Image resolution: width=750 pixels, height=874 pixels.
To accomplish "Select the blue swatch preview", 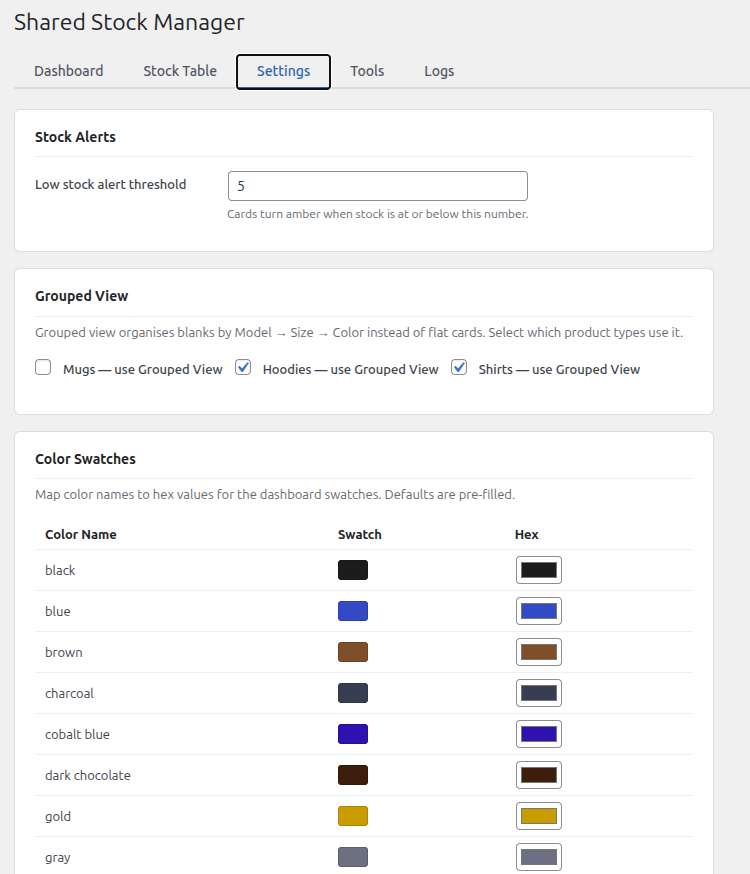I will coord(353,610).
